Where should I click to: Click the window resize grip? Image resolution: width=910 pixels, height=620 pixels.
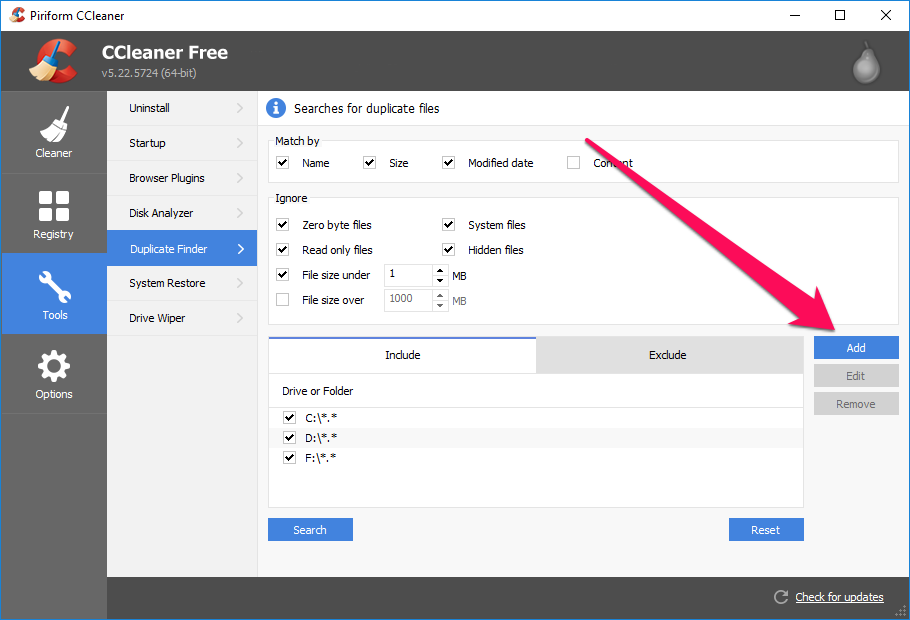(x=901, y=611)
